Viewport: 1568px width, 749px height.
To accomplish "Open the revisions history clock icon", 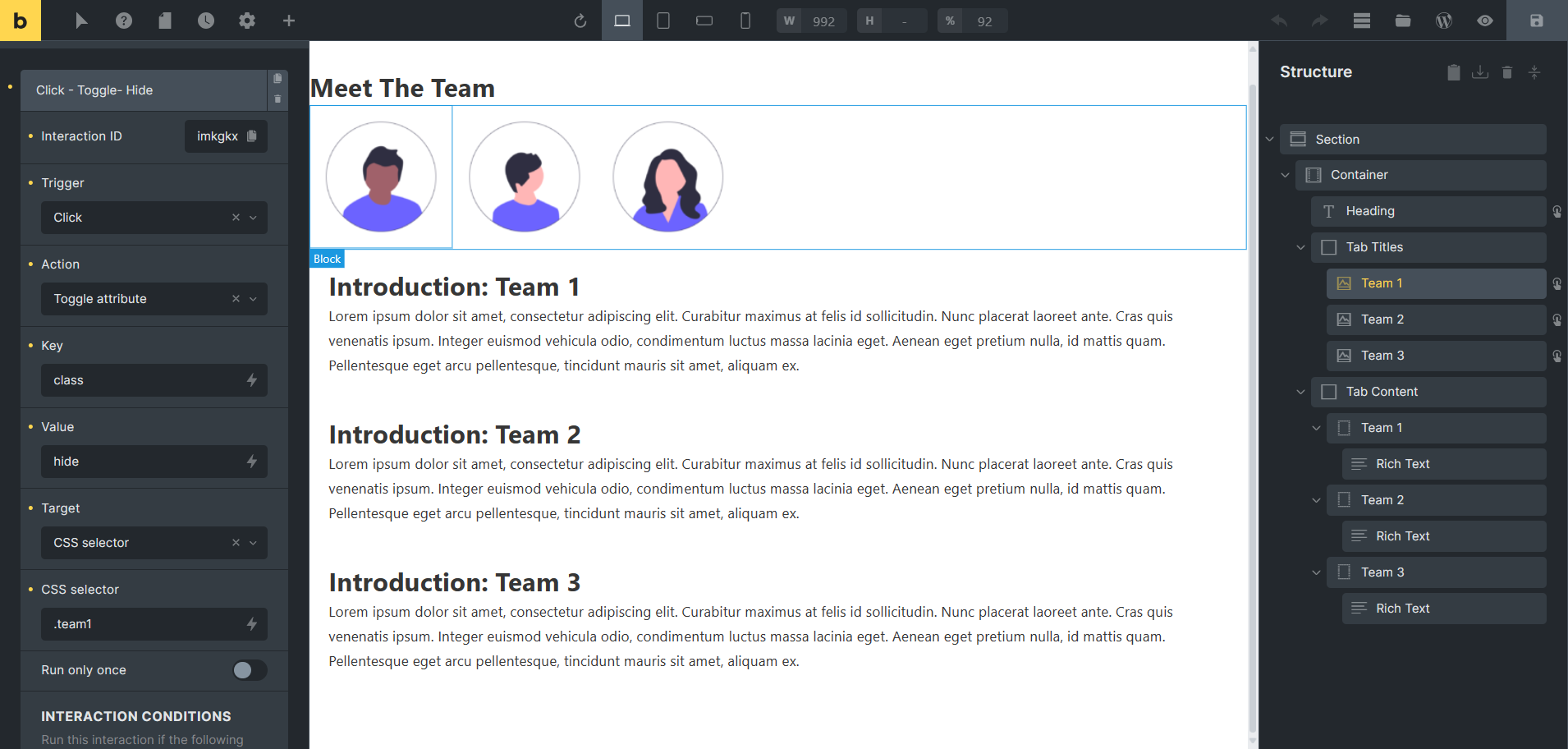I will click(x=205, y=21).
